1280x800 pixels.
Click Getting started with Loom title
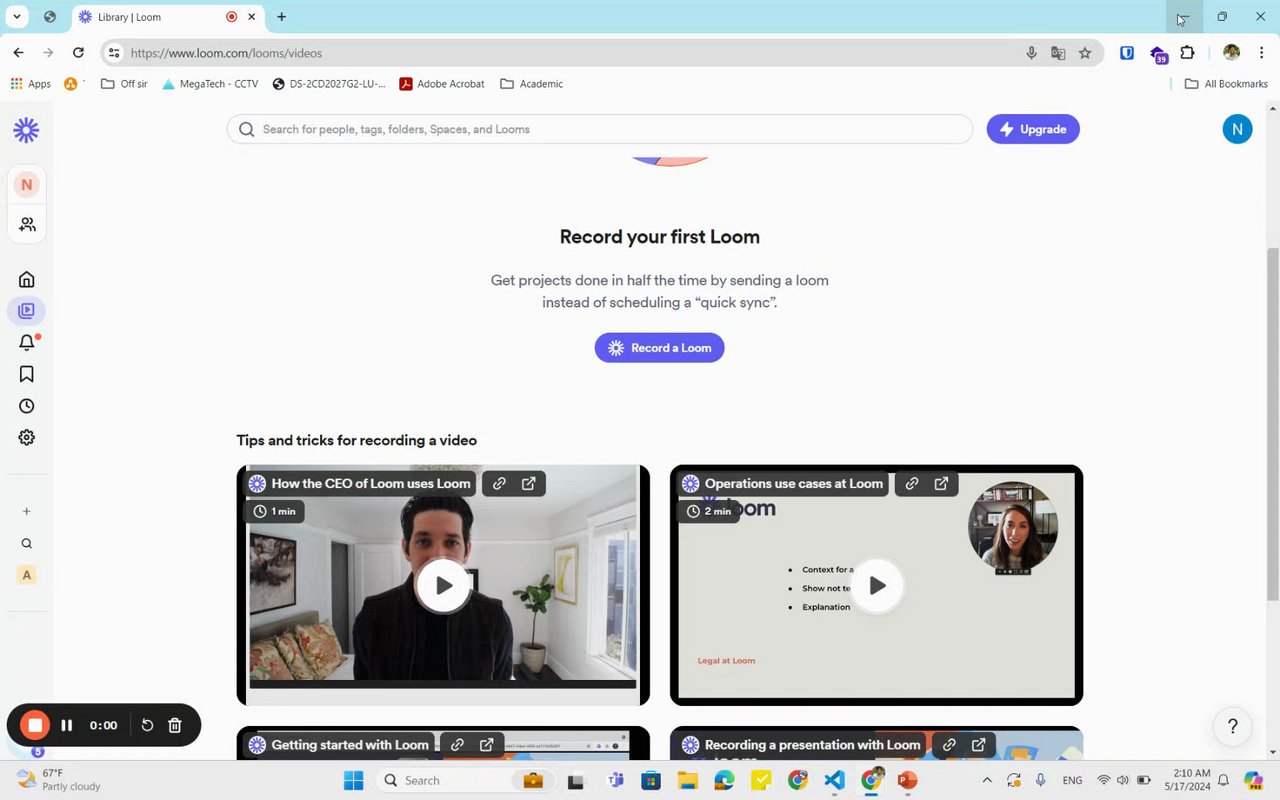point(350,744)
